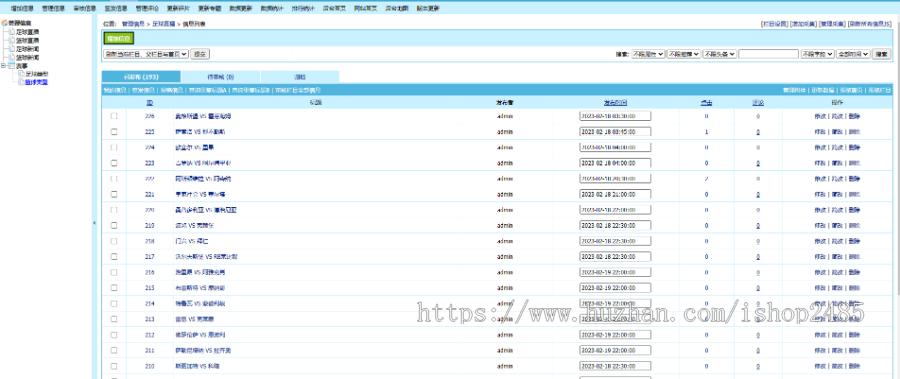The image size is (900, 379).
Task: Tick the checkbox for row ID 225
Action: (x=114, y=132)
